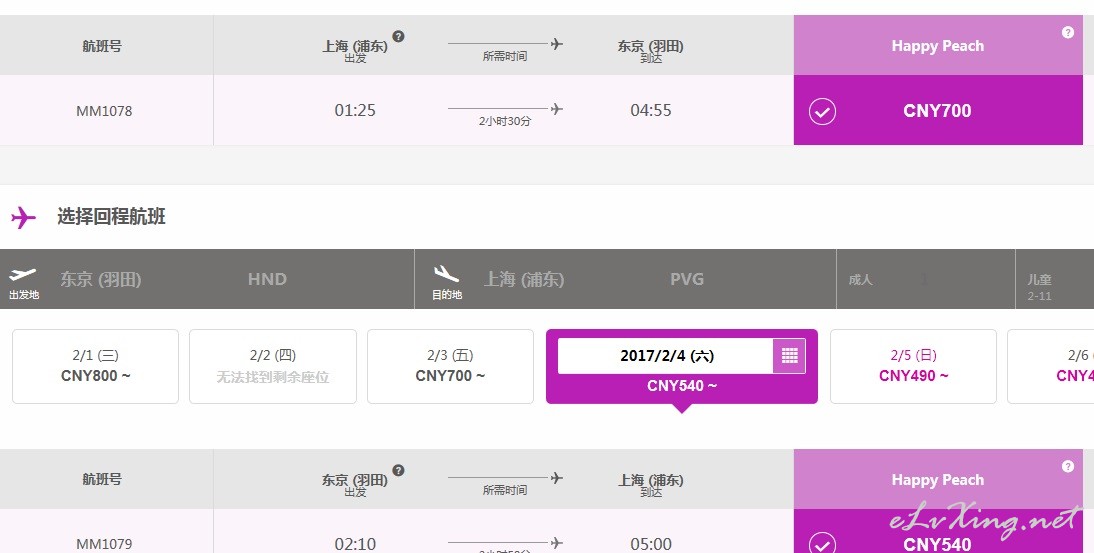Click the landing plane icon for 目的地
The width and height of the screenshot is (1094, 553).
447,273
